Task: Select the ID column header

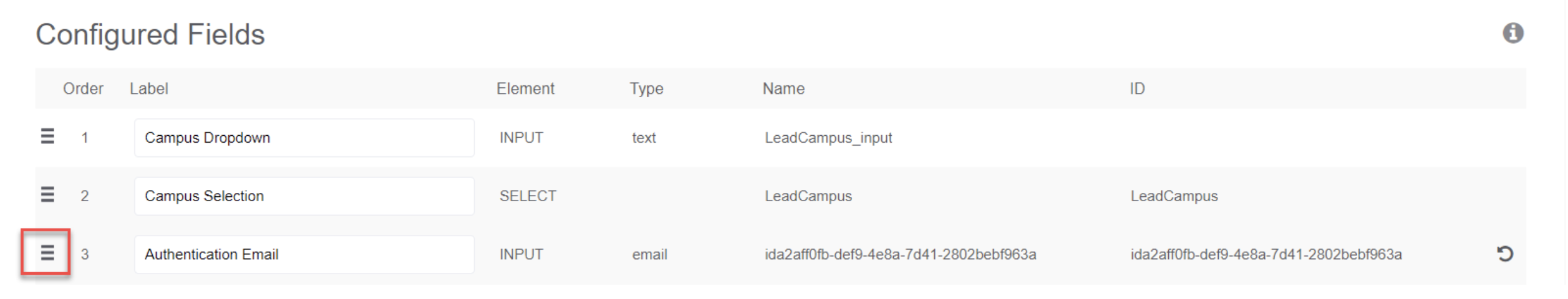Action: [x=1137, y=88]
